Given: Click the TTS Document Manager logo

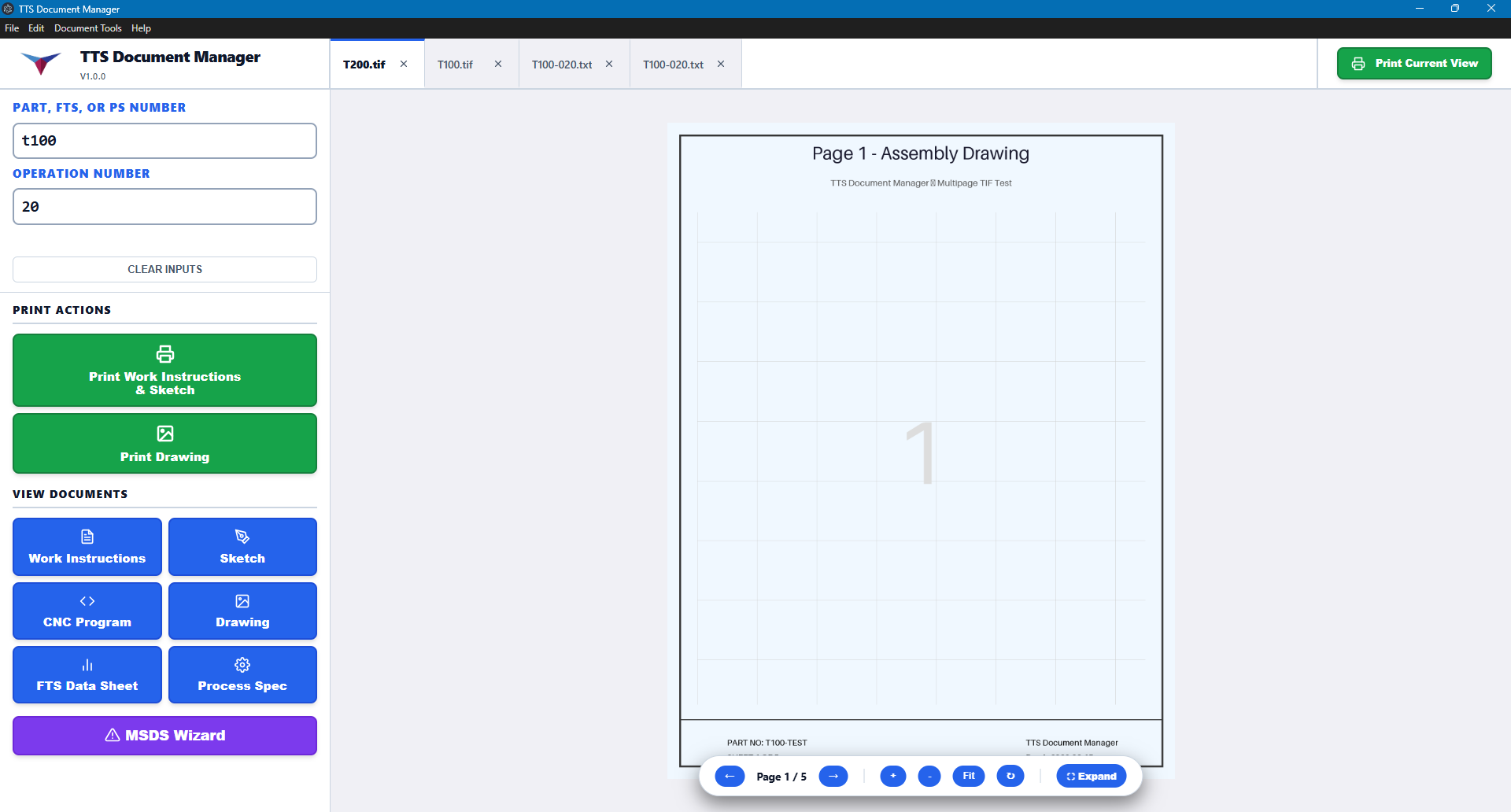Looking at the screenshot, I should pos(41,64).
